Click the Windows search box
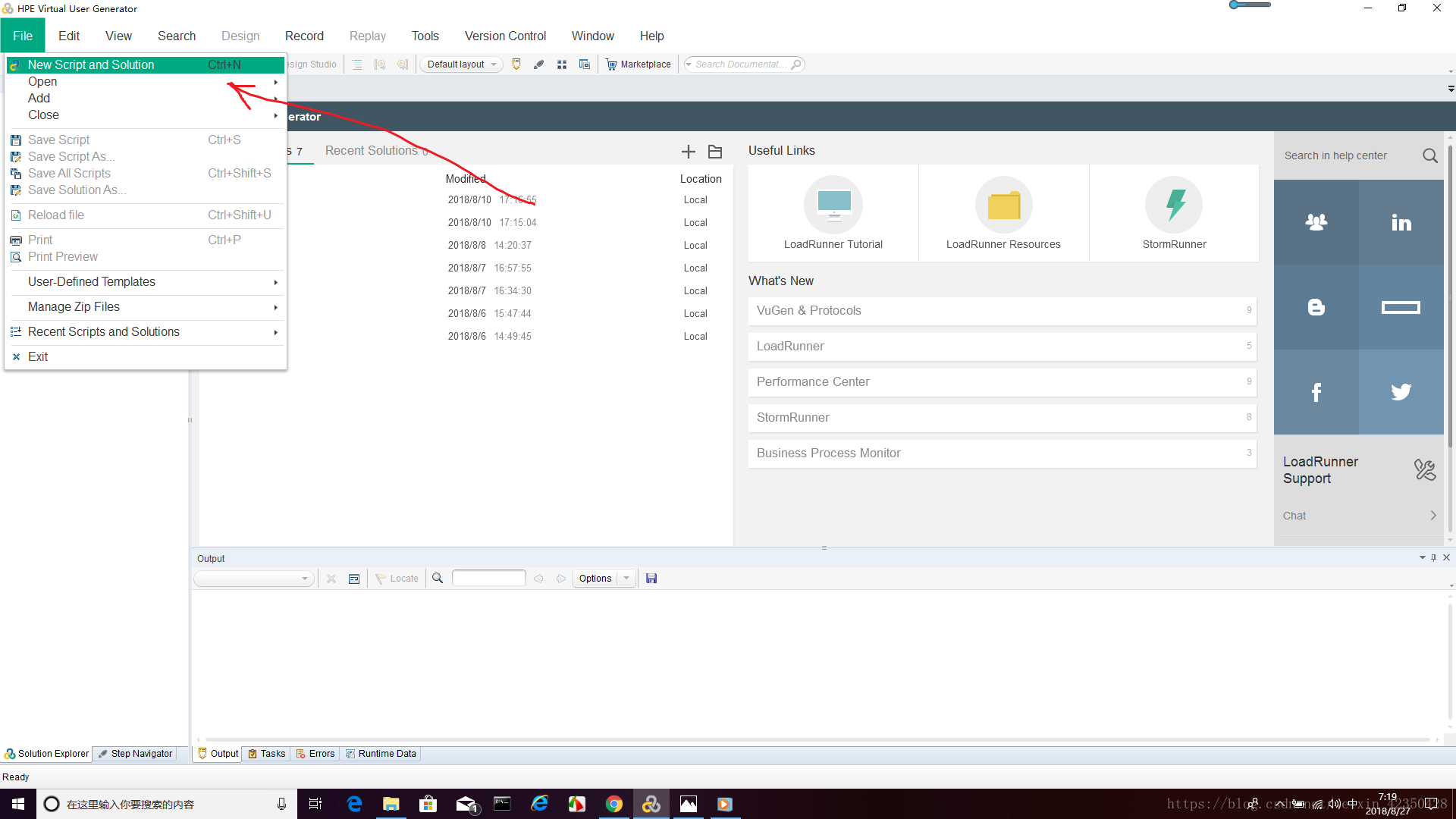1456x819 pixels. pyautogui.click(x=167, y=804)
